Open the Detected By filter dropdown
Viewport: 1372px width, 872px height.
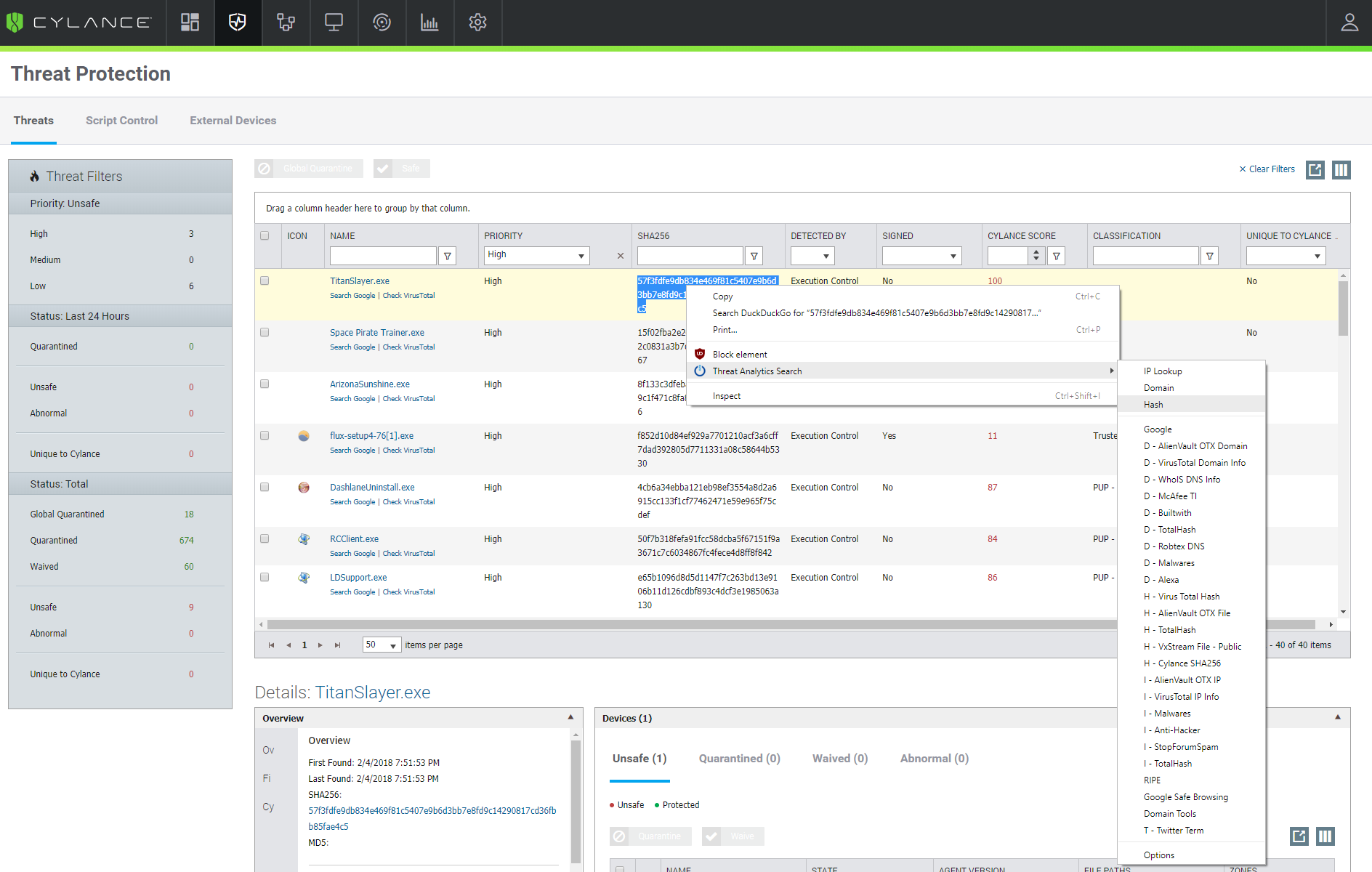coord(812,256)
